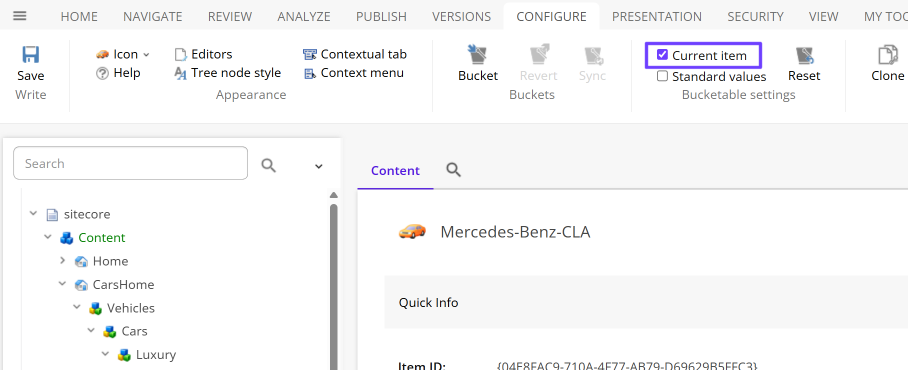Click the Cars node icon
Viewport: 908px width, 370px height.
[x=109, y=332]
